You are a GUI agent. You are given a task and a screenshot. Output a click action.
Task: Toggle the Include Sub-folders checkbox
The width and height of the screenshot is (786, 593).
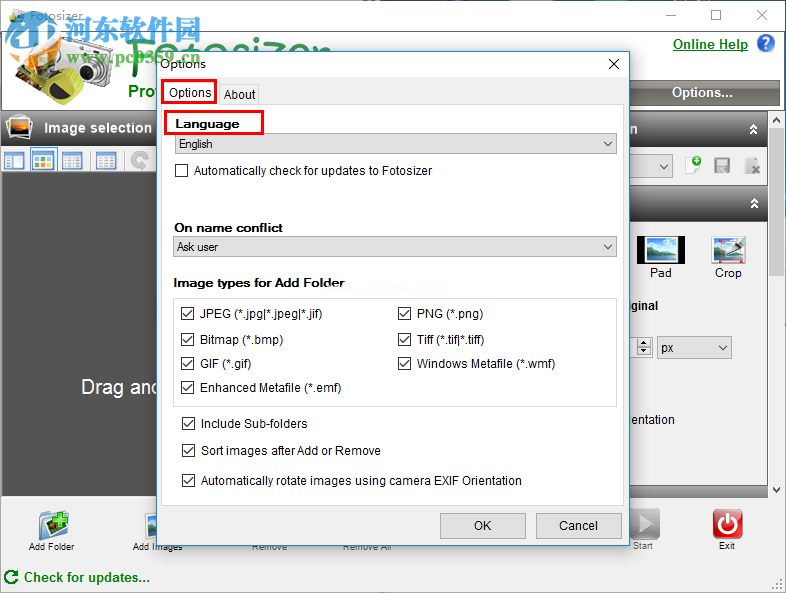(188, 424)
